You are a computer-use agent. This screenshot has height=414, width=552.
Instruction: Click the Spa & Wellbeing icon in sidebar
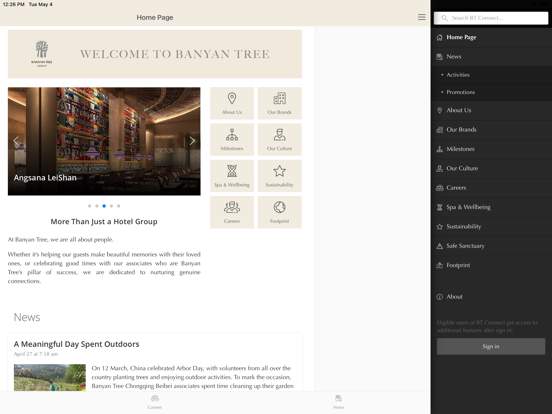(x=439, y=207)
